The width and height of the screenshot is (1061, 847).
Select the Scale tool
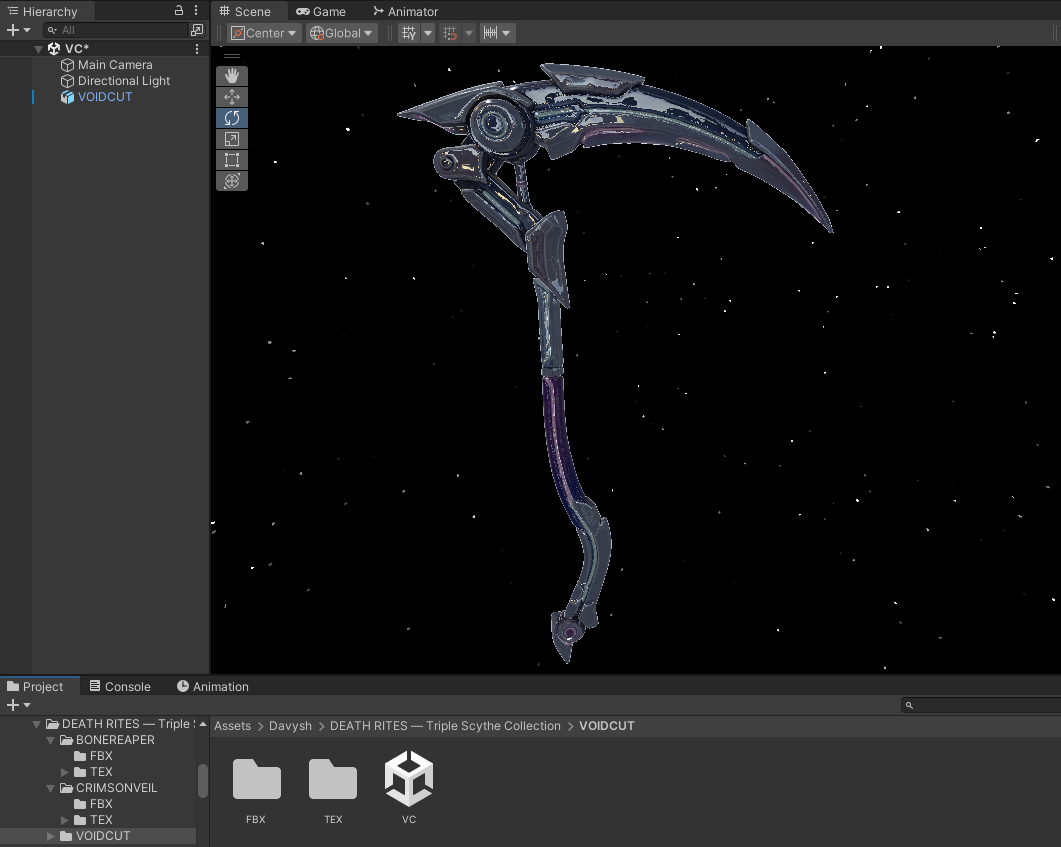click(x=231, y=139)
